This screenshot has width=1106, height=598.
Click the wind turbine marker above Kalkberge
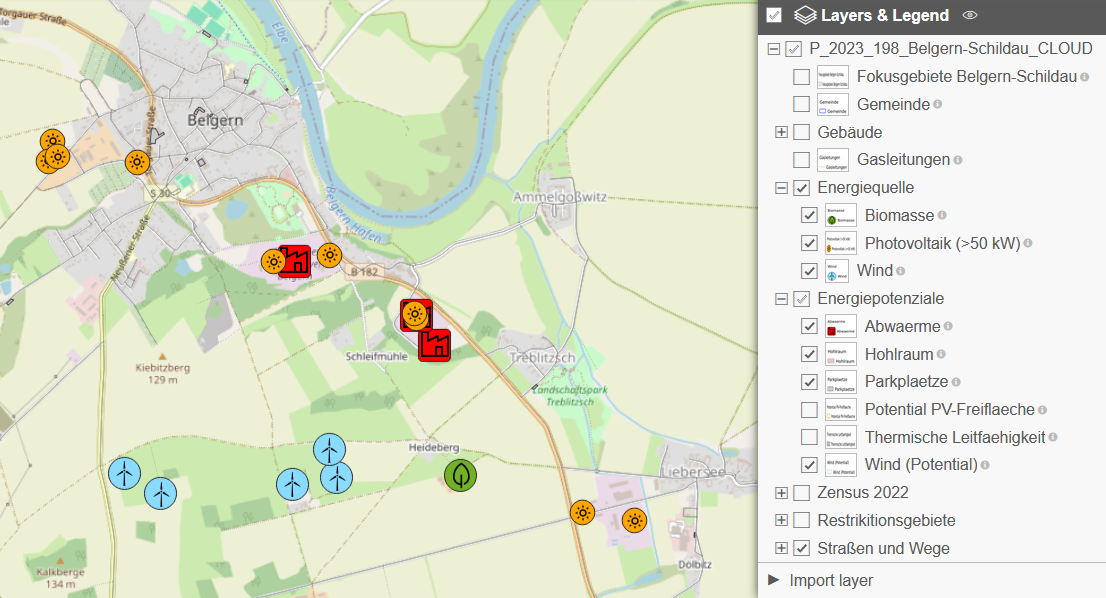pyautogui.click(x=161, y=493)
